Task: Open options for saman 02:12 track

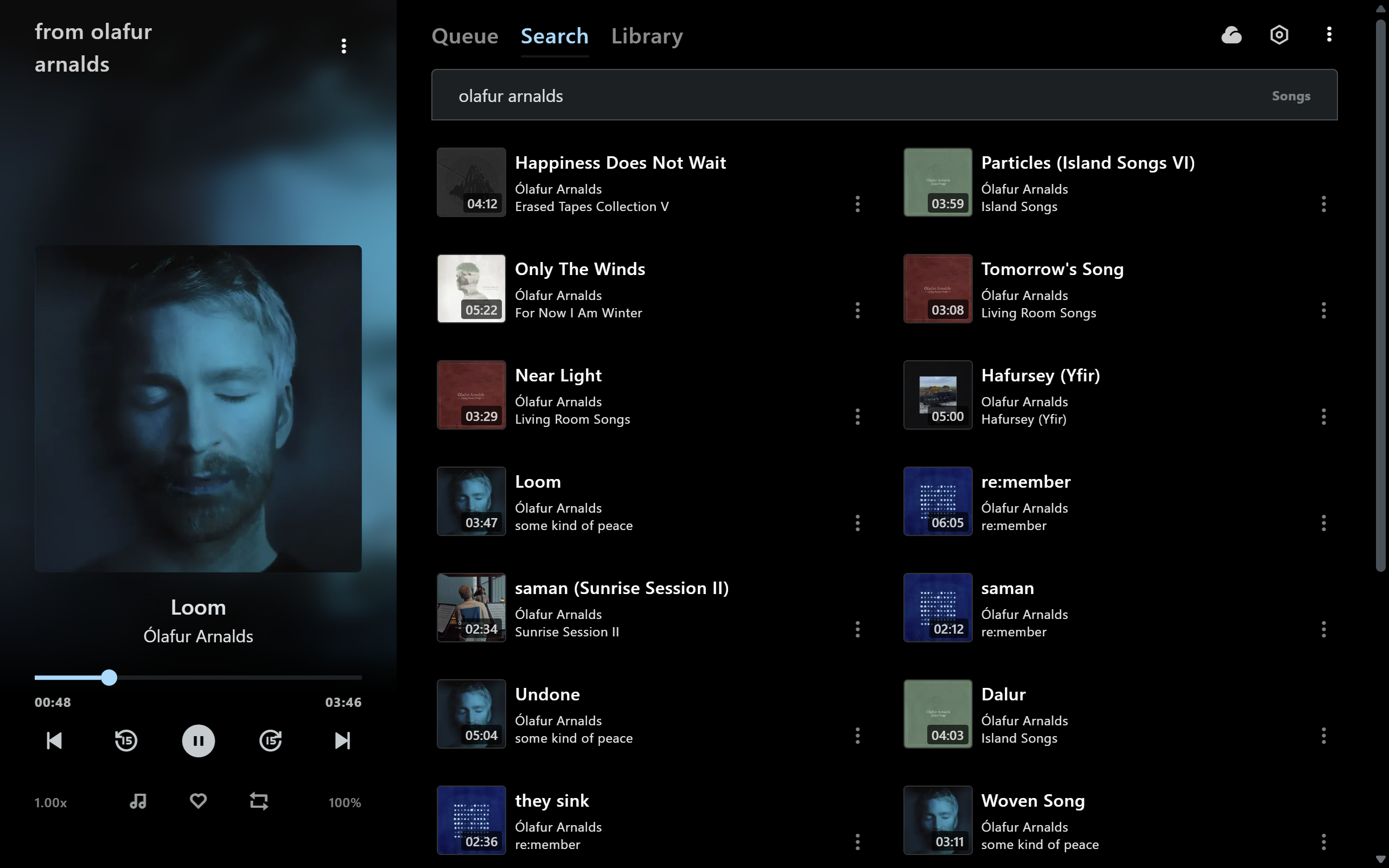Action: click(1323, 629)
